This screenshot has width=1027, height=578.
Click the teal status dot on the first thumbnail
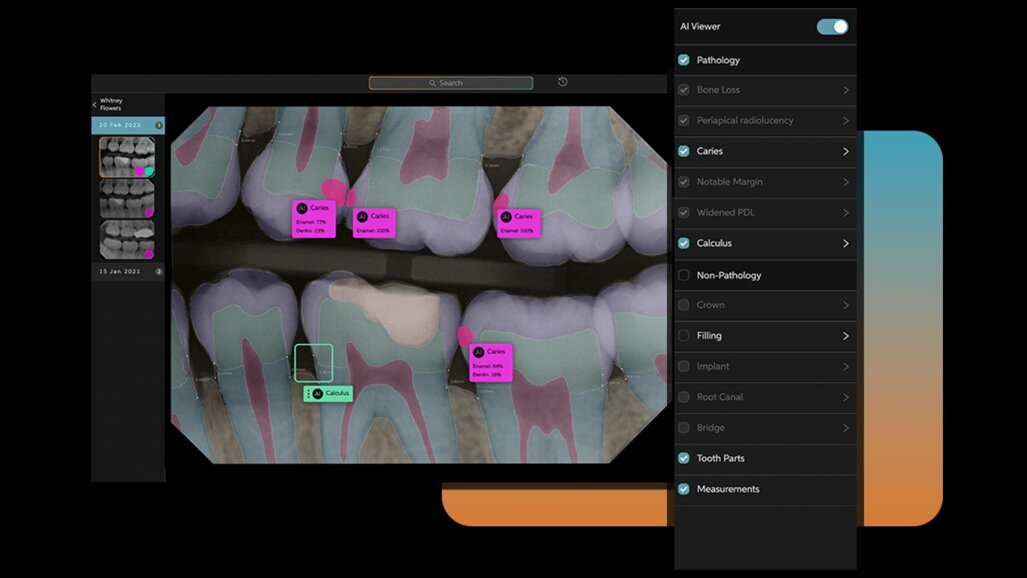[148, 170]
